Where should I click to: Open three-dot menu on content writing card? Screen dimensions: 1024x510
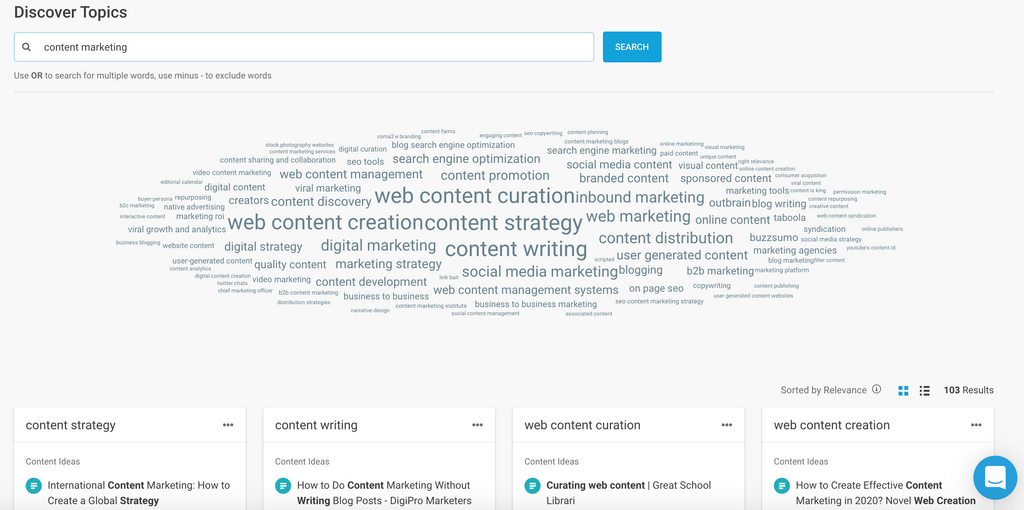pyautogui.click(x=478, y=425)
